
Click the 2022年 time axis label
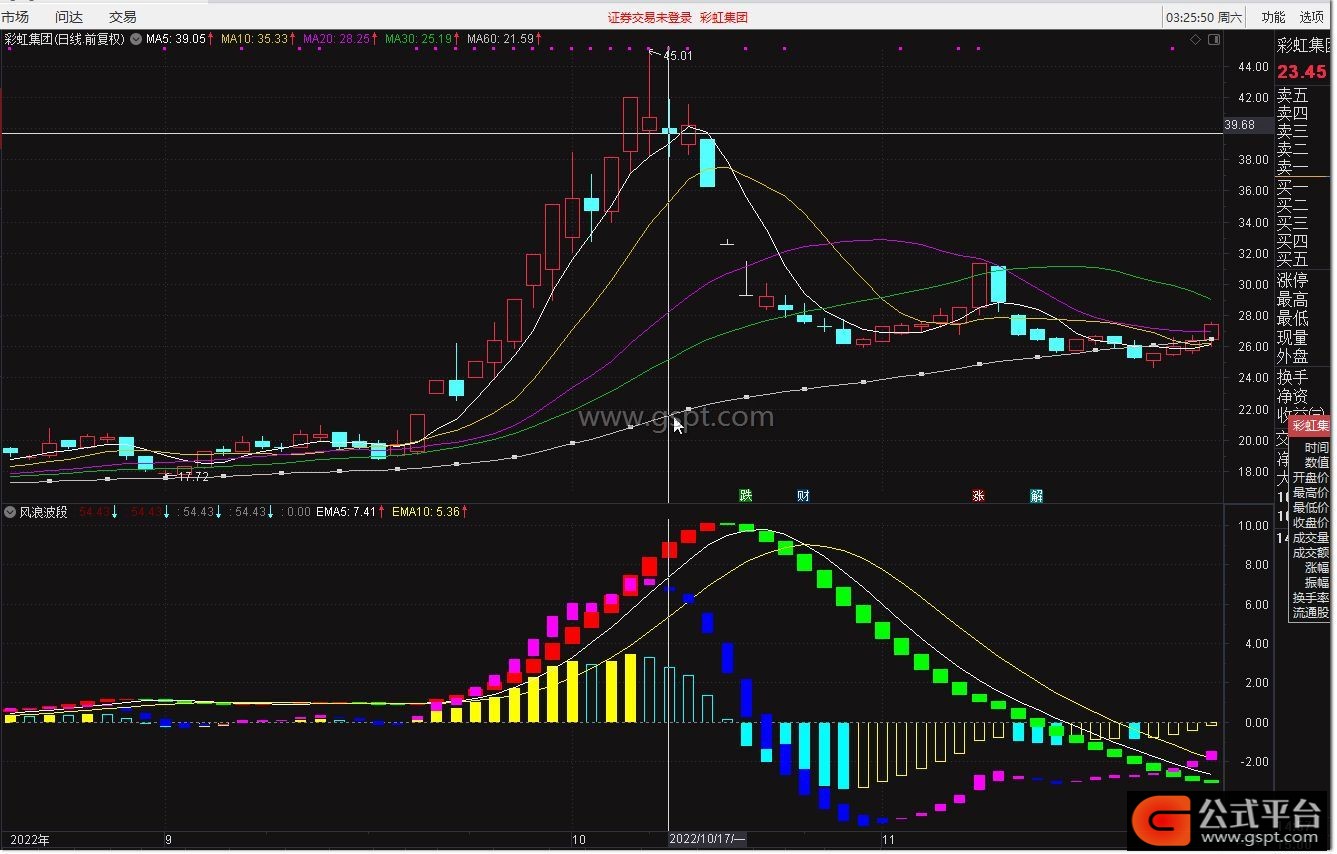click(29, 840)
